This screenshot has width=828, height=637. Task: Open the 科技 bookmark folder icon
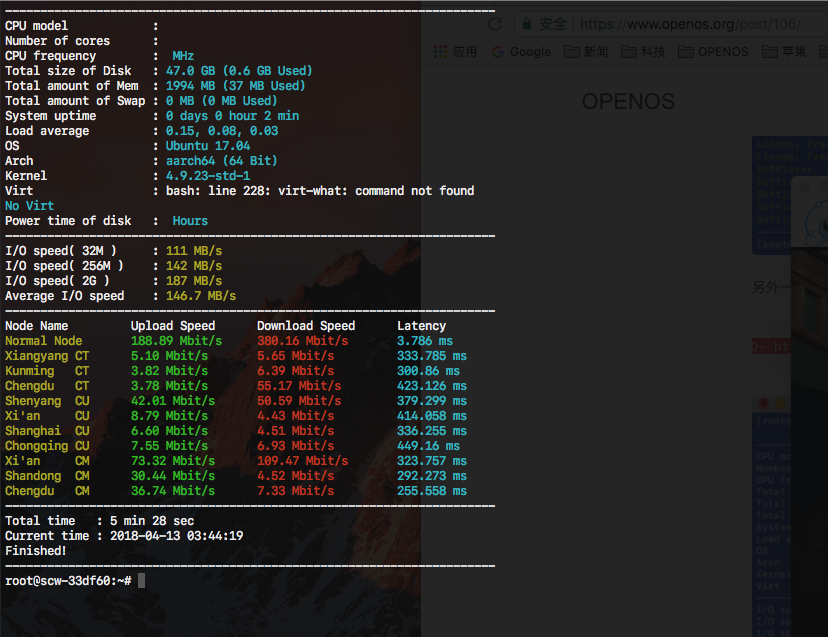(x=629, y=52)
